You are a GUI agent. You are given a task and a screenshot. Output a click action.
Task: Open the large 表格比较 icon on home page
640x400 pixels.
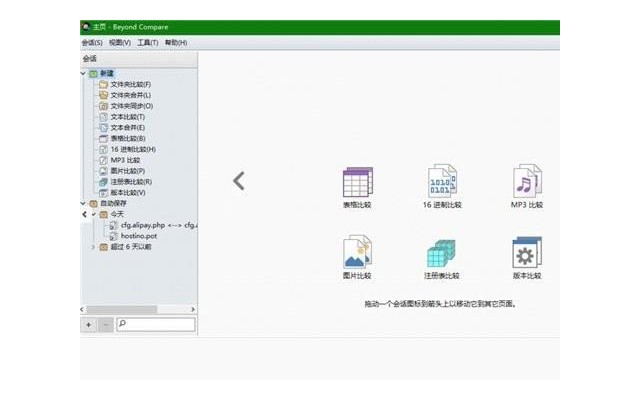click(x=358, y=182)
